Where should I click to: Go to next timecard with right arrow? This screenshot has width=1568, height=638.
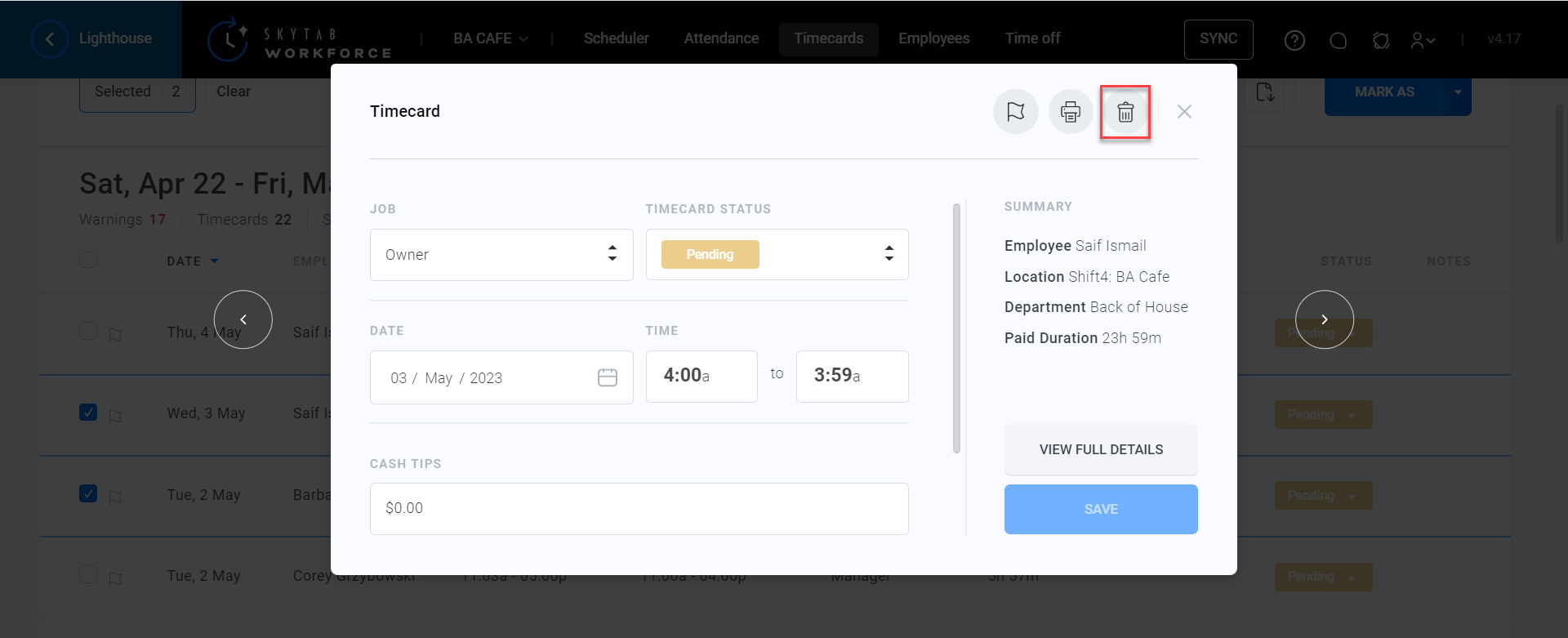point(1324,319)
